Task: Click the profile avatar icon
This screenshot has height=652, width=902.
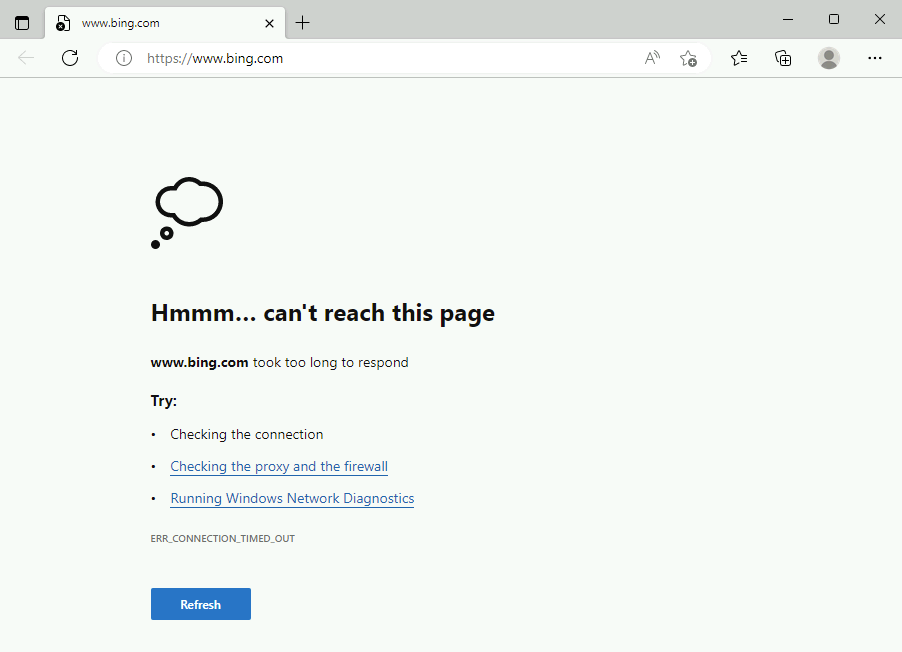Action: (829, 58)
